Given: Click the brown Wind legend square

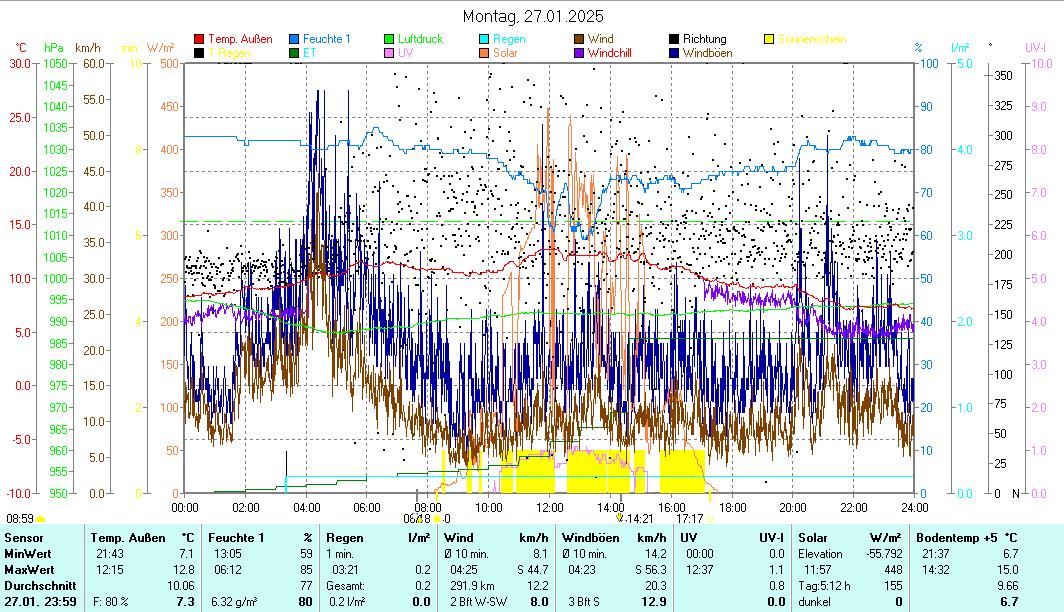Looking at the screenshot, I should tap(579, 40).
